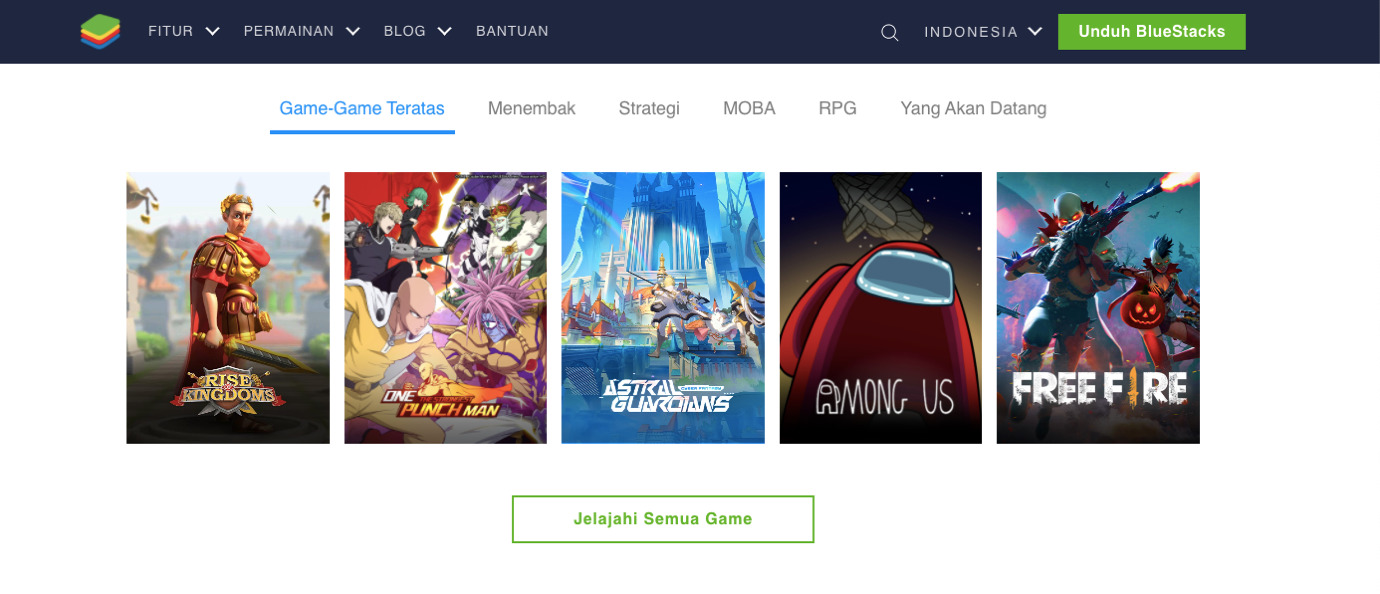Select the MOBA tab

click(x=749, y=108)
